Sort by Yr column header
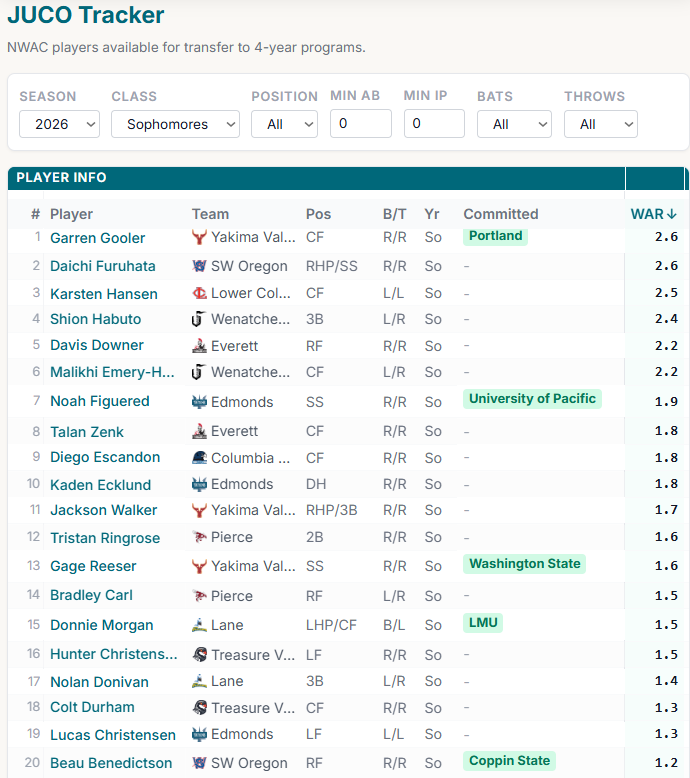The height and width of the screenshot is (778, 690). point(432,214)
